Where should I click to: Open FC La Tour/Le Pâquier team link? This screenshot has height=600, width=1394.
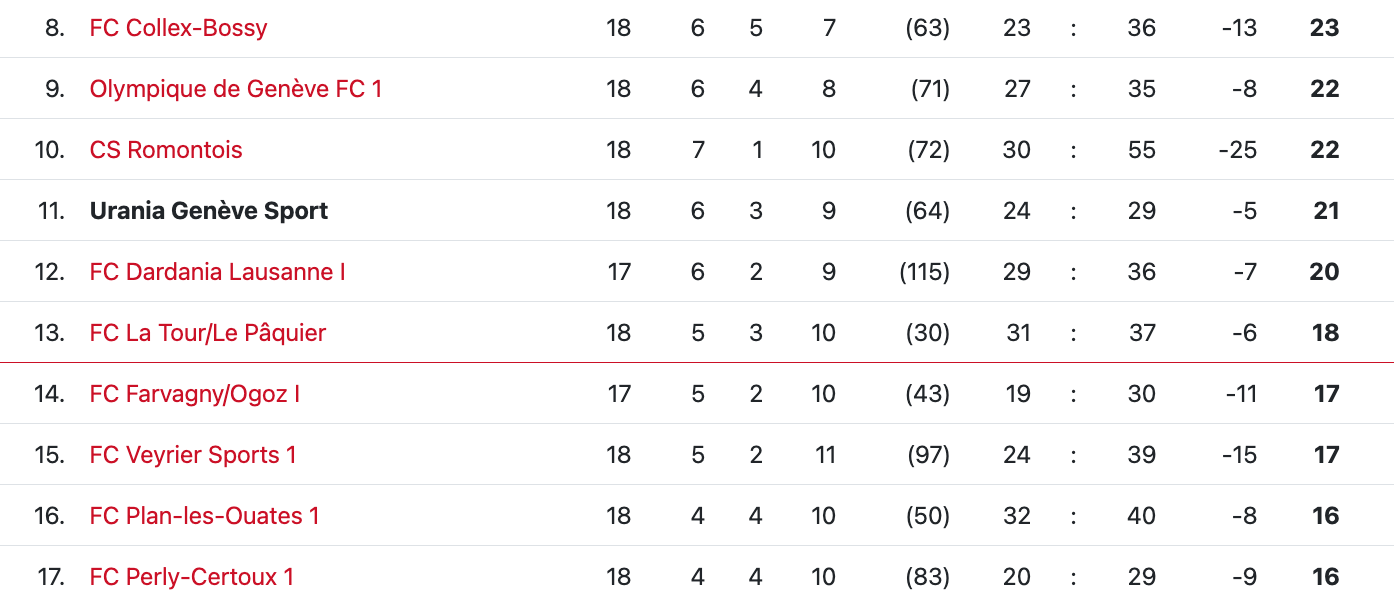[x=207, y=333]
